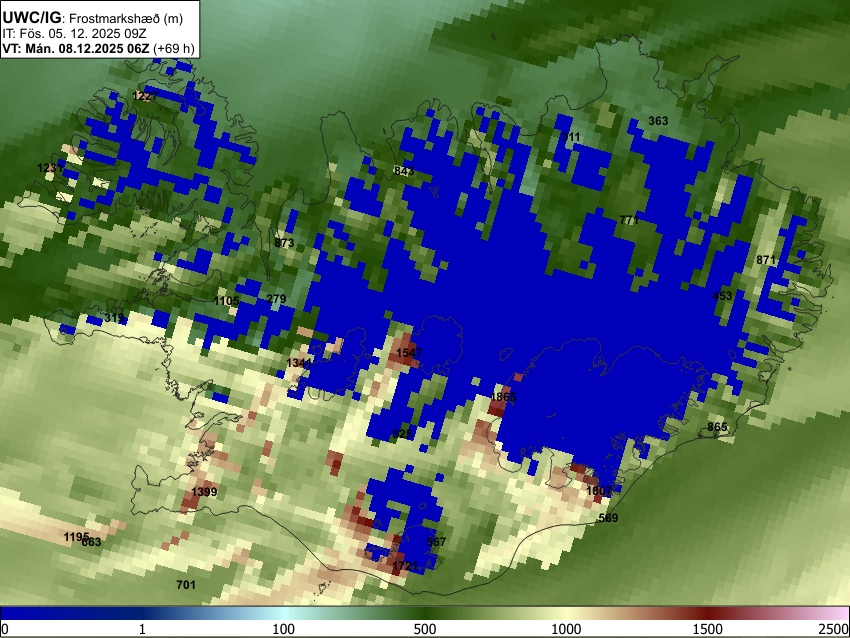Select the map value 1865
The image size is (850, 638).
tap(503, 397)
